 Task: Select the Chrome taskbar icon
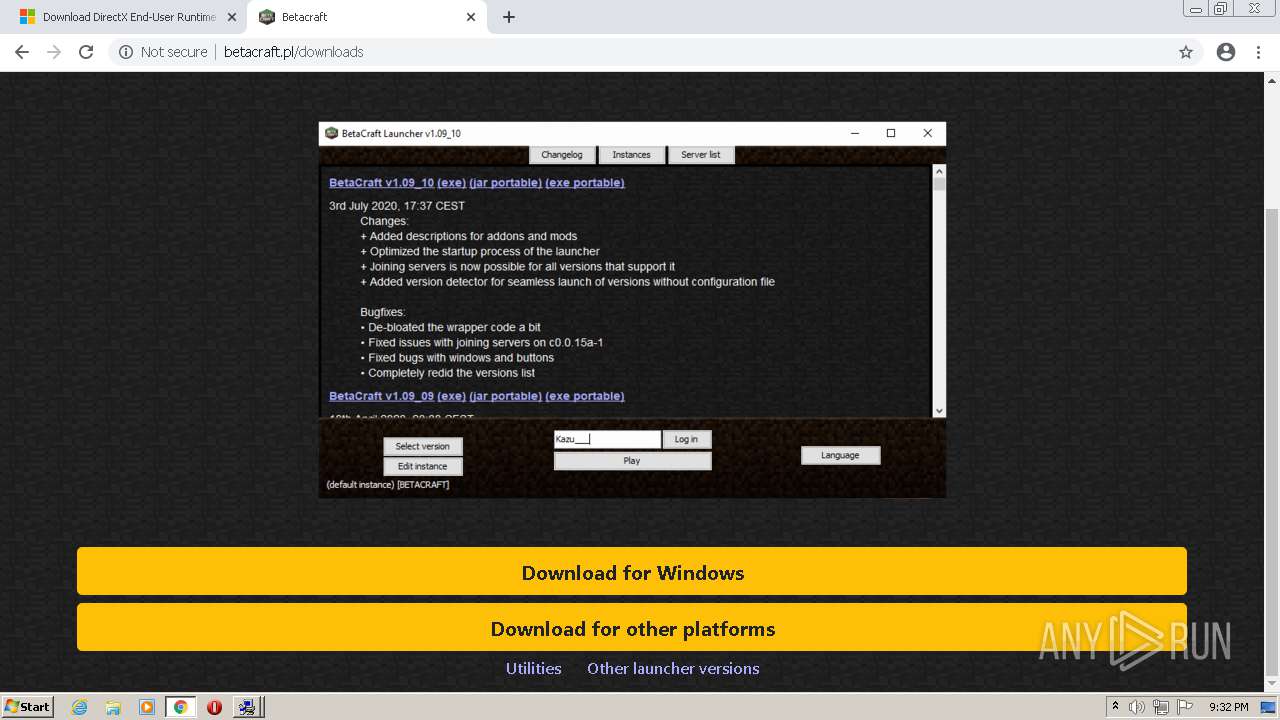180,707
